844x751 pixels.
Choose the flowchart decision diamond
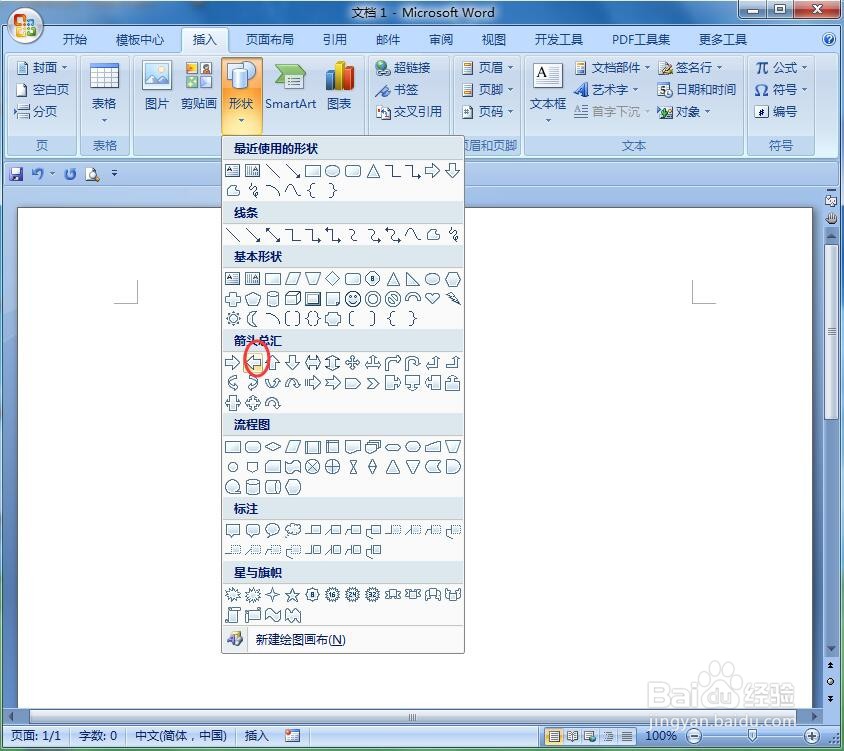tap(273, 446)
